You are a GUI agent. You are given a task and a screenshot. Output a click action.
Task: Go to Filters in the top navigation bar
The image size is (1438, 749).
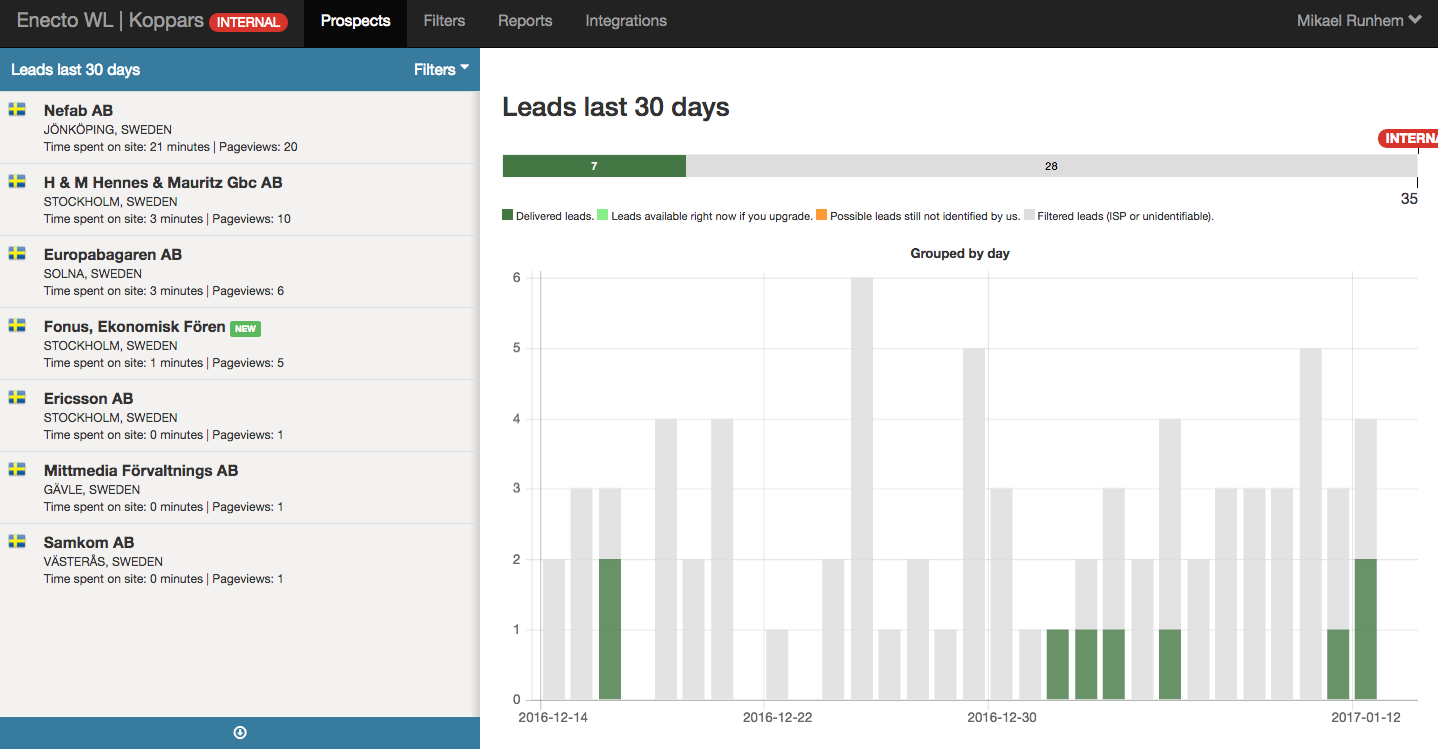(444, 21)
